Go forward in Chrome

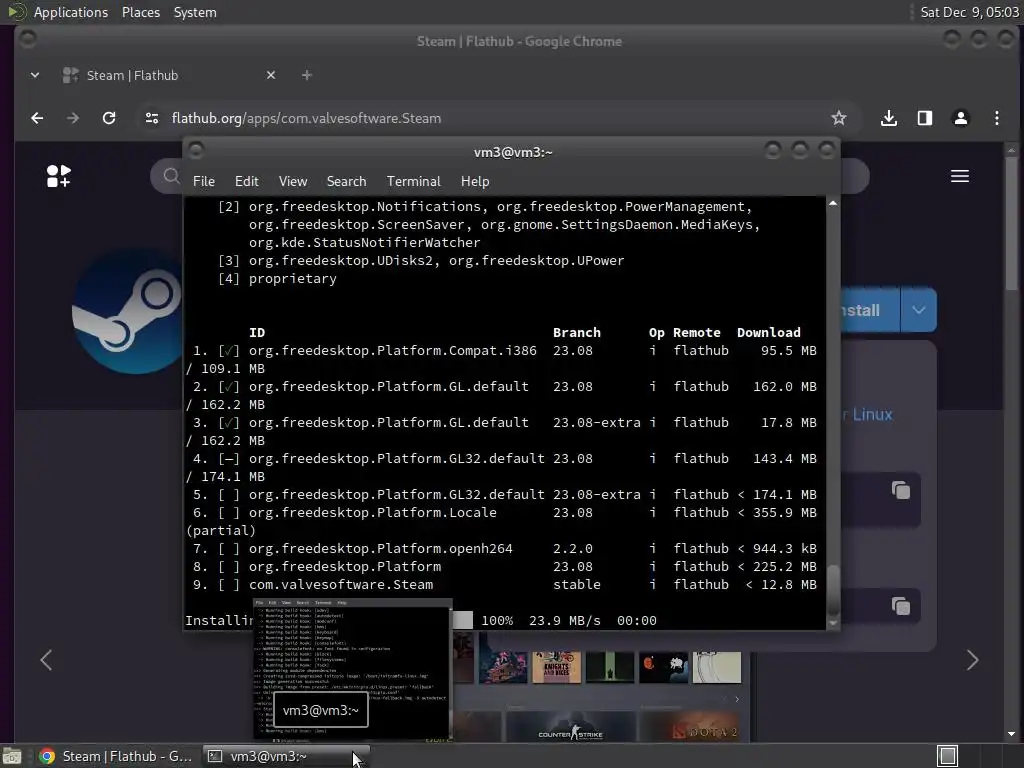pyautogui.click(x=72, y=118)
